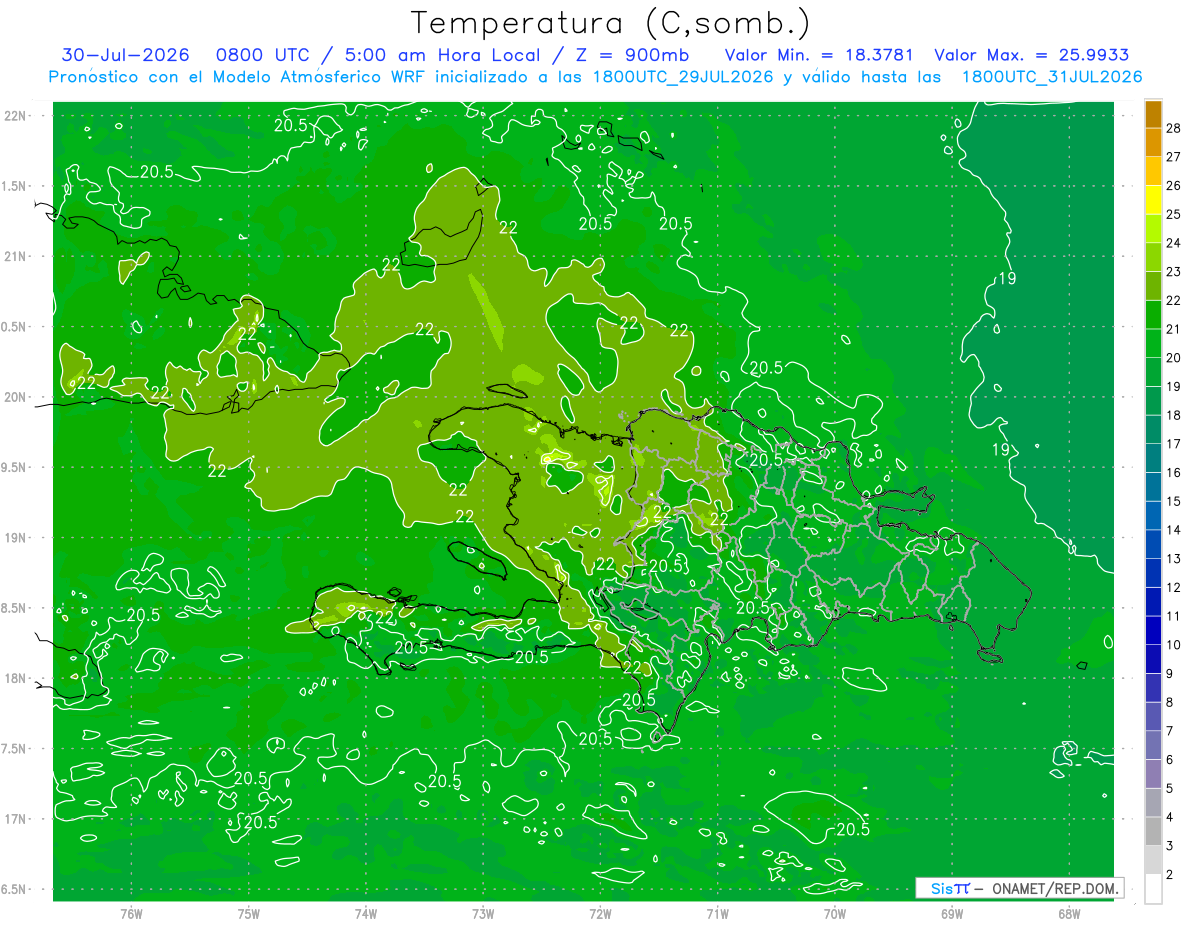Click the "74W" longitude axis label
The width and height of the screenshot is (1200, 927).
pyautogui.click(x=366, y=914)
